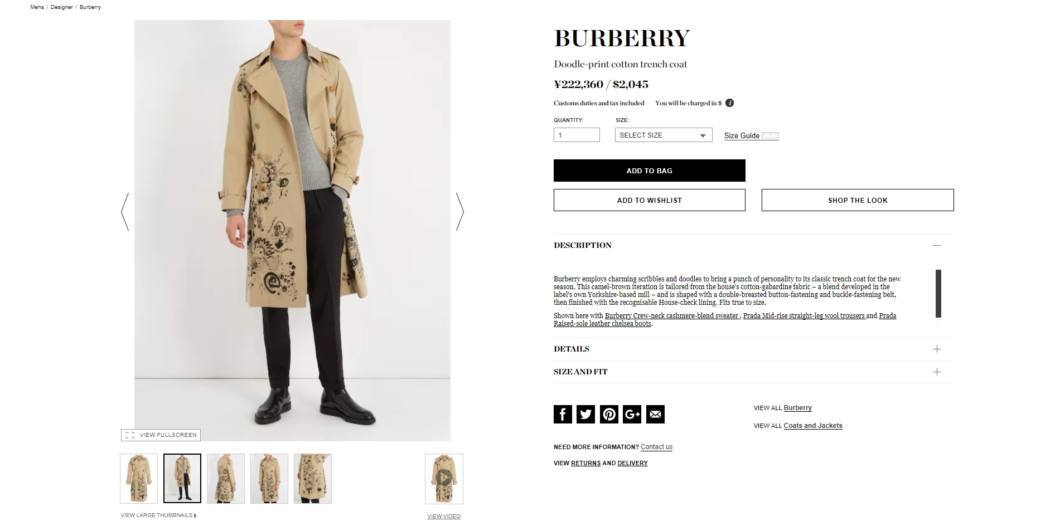The height and width of the screenshot is (526, 1060).
Task: Play the product video thumbnail
Action: point(443,478)
